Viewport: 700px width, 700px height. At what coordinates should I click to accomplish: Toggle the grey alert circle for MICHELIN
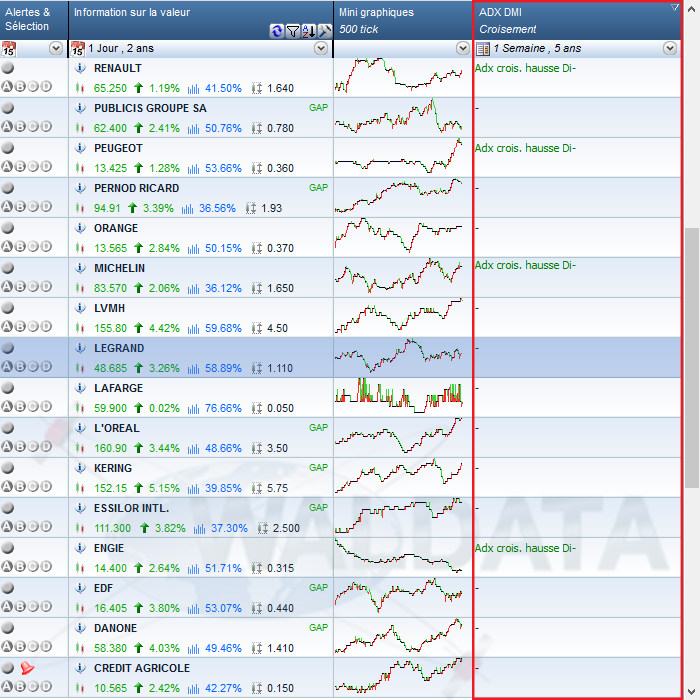tap(8, 268)
